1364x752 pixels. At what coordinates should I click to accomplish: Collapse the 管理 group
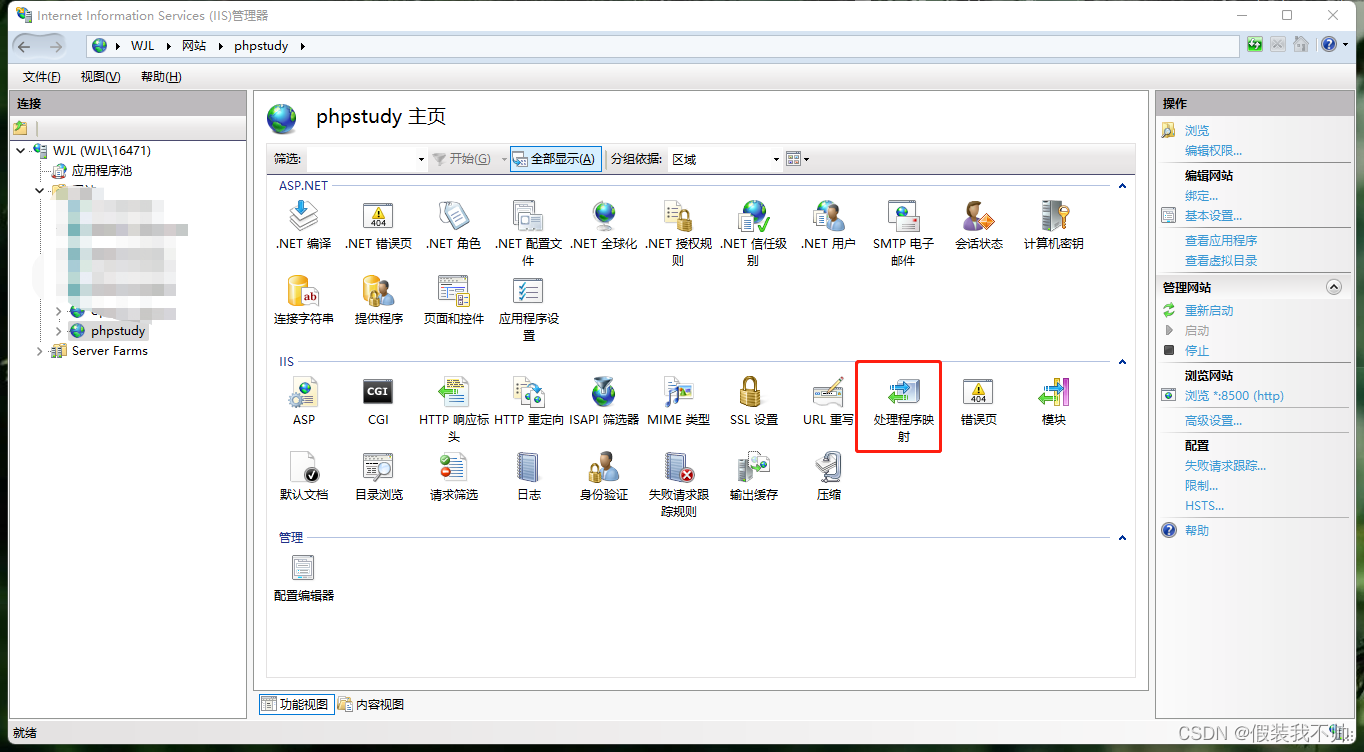pyautogui.click(x=1122, y=538)
